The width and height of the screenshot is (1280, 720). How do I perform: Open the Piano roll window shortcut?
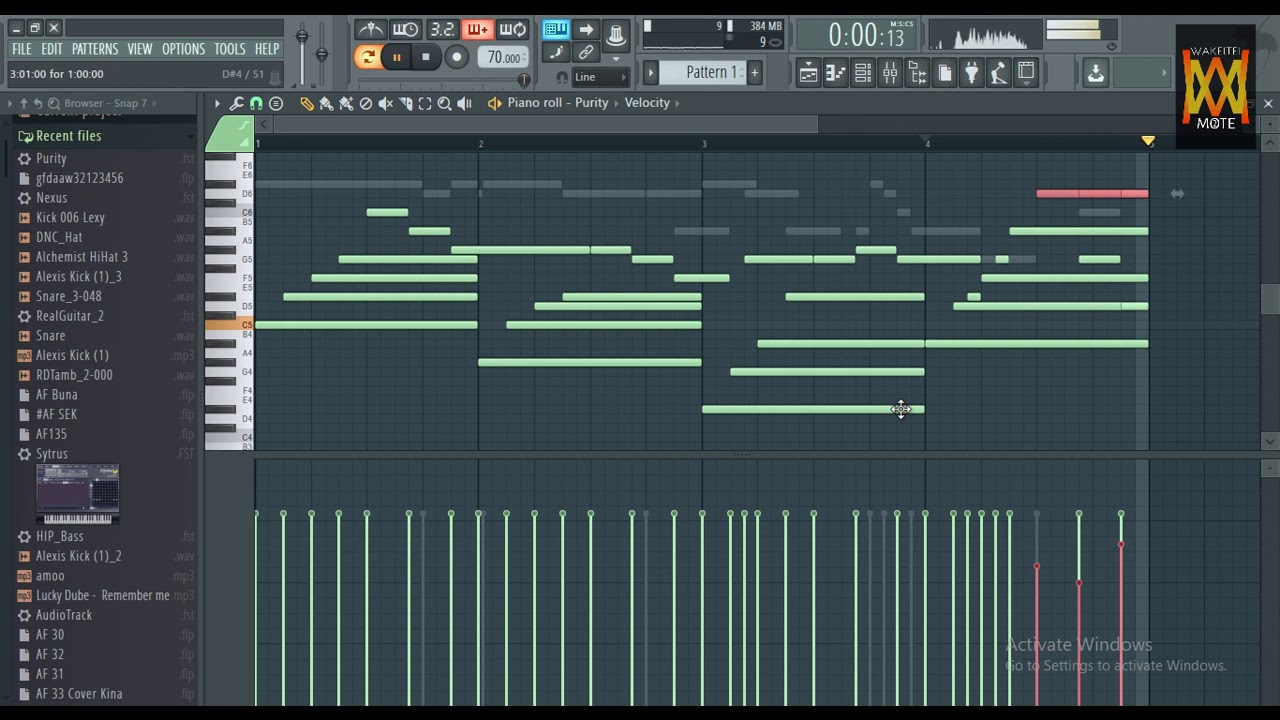tap(835, 73)
